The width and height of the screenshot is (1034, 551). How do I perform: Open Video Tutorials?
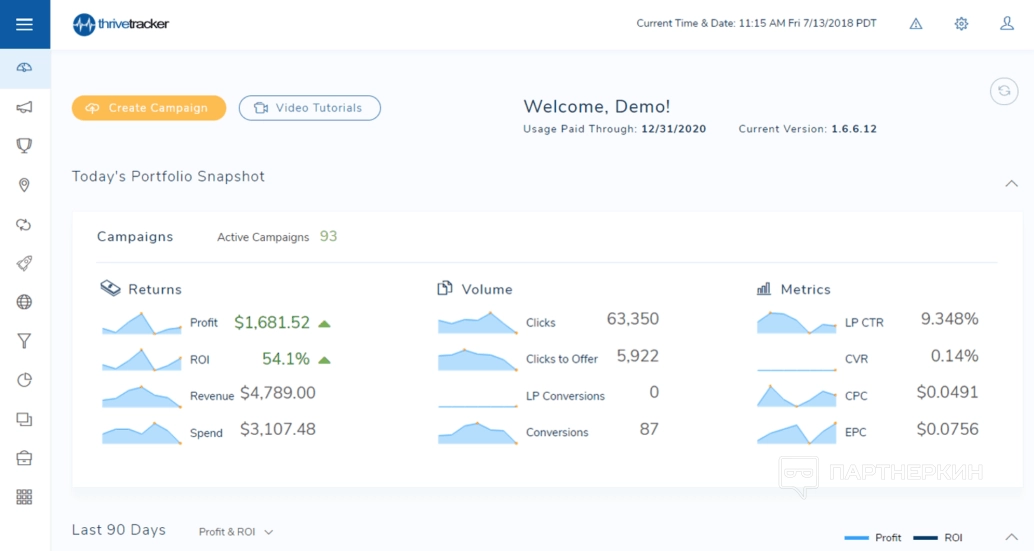309,108
